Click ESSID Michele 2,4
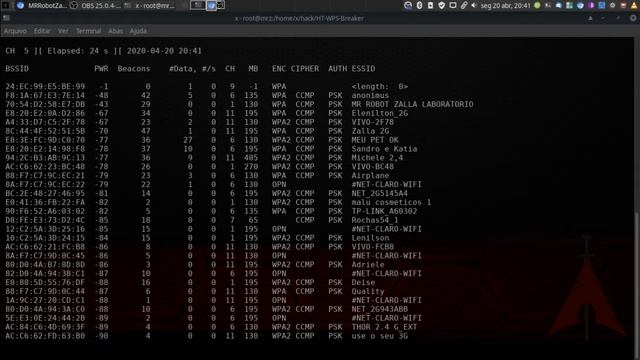 pyautogui.click(x=377, y=158)
